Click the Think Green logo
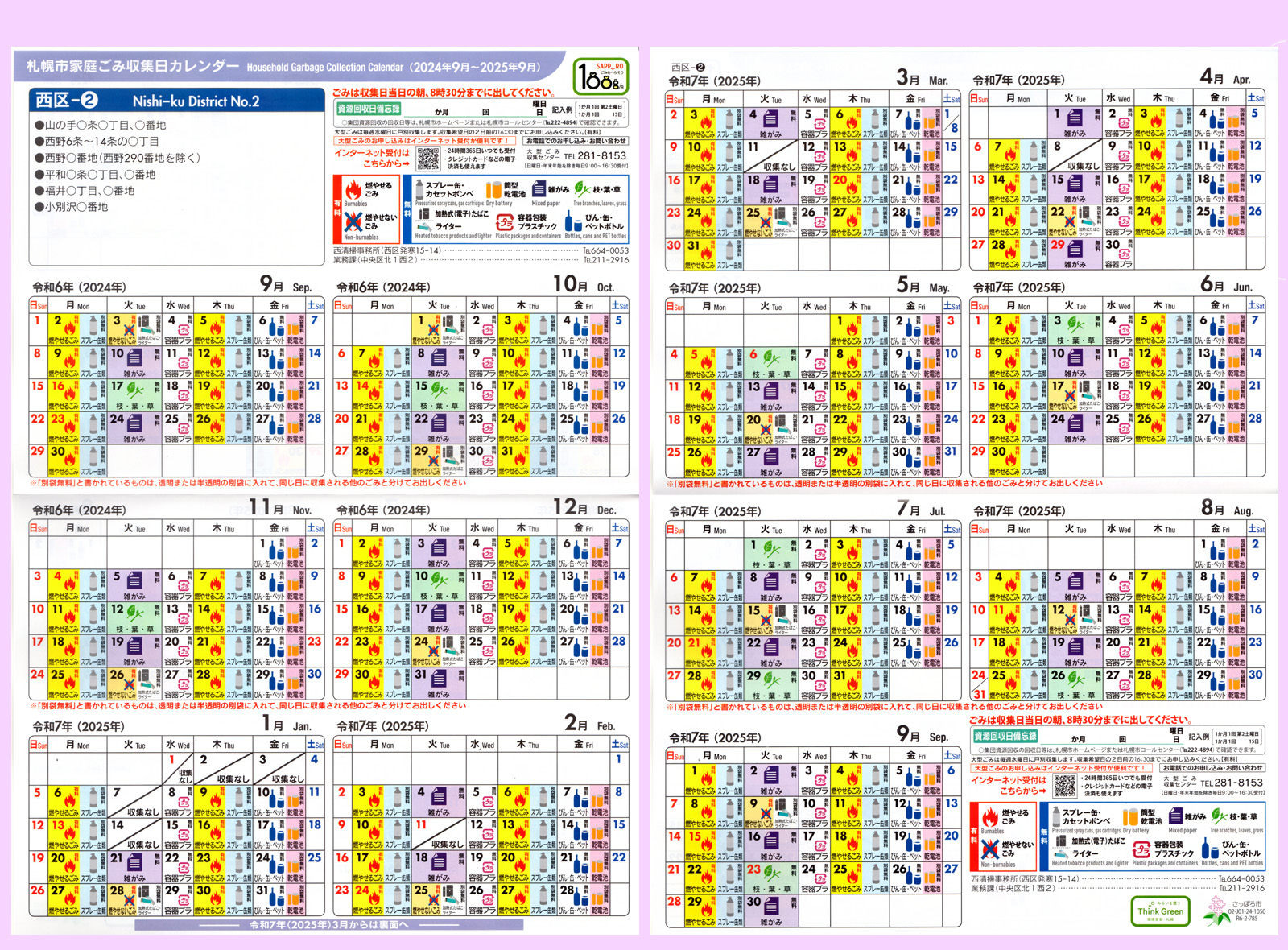Image resolution: width=1288 pixels, height=950 pixels. point(1160,911)
